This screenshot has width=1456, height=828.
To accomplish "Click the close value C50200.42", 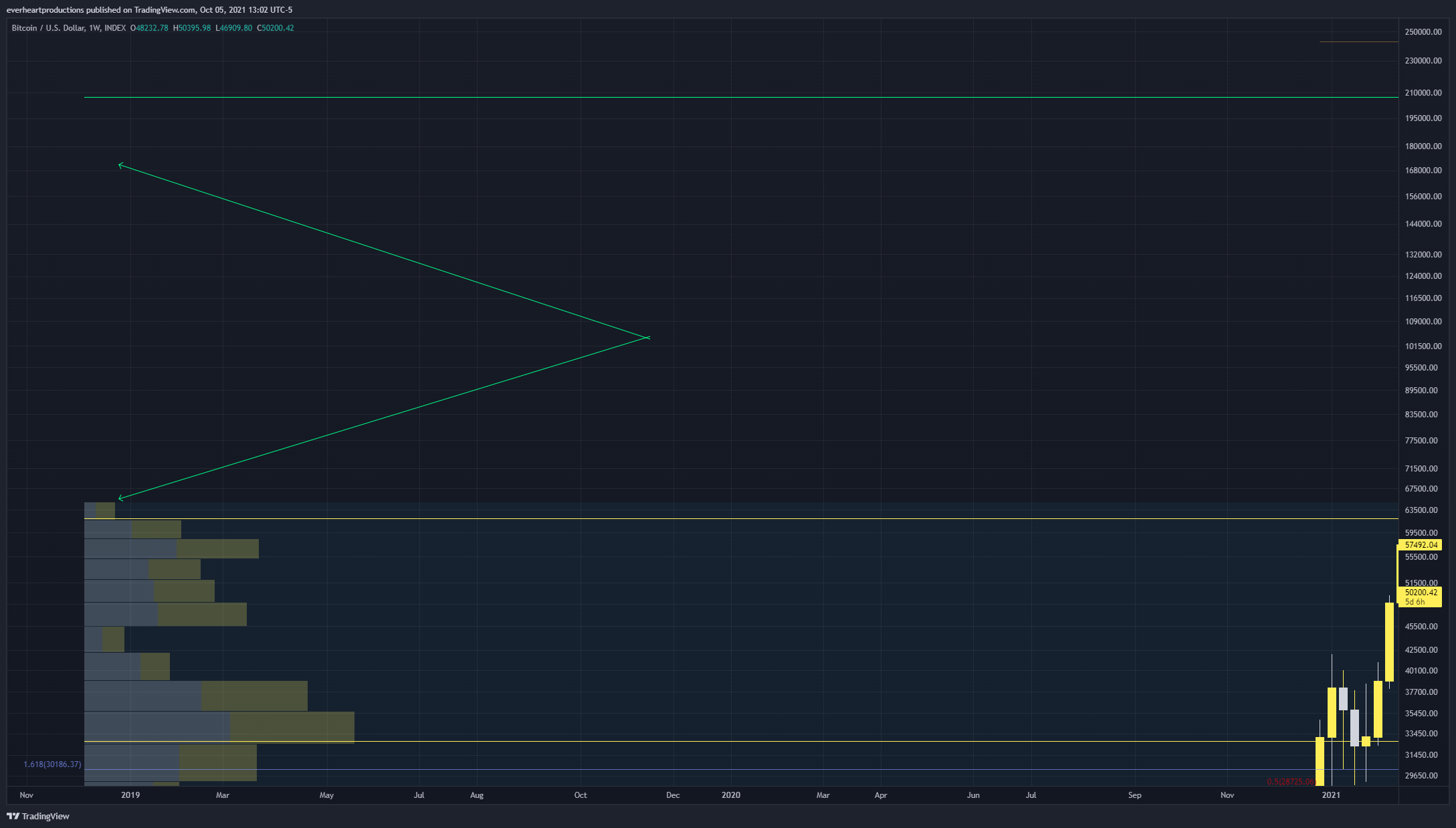I will [x=276, y=28].
